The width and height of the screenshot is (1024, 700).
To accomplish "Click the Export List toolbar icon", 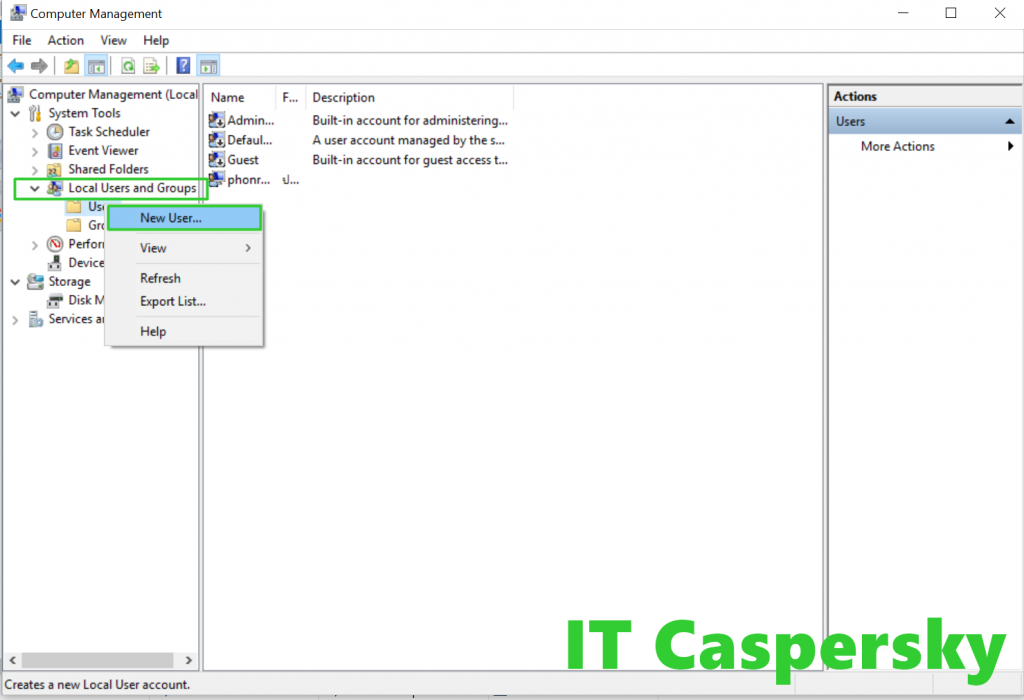I will tap(152, 66).
